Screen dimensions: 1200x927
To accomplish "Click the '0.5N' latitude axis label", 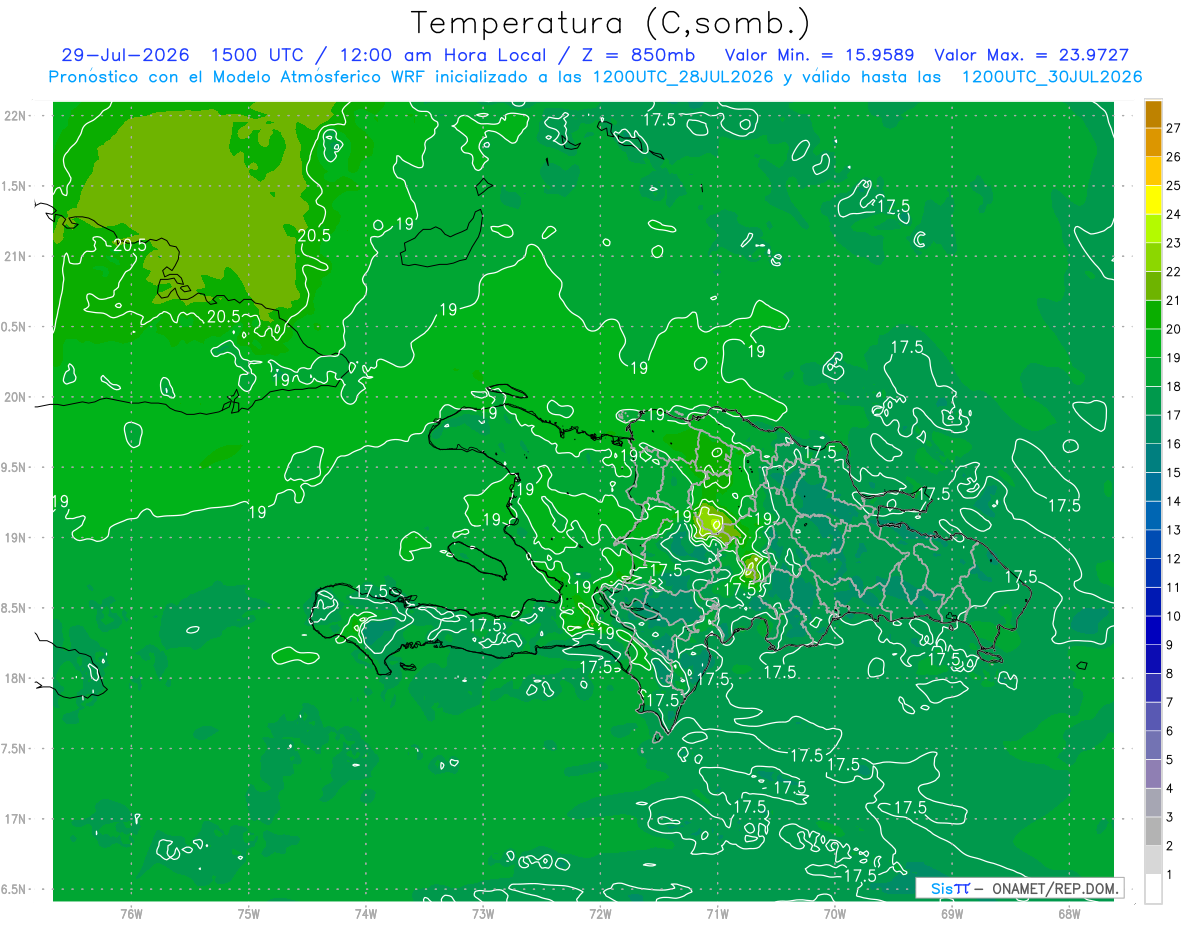I will point(14,327).
